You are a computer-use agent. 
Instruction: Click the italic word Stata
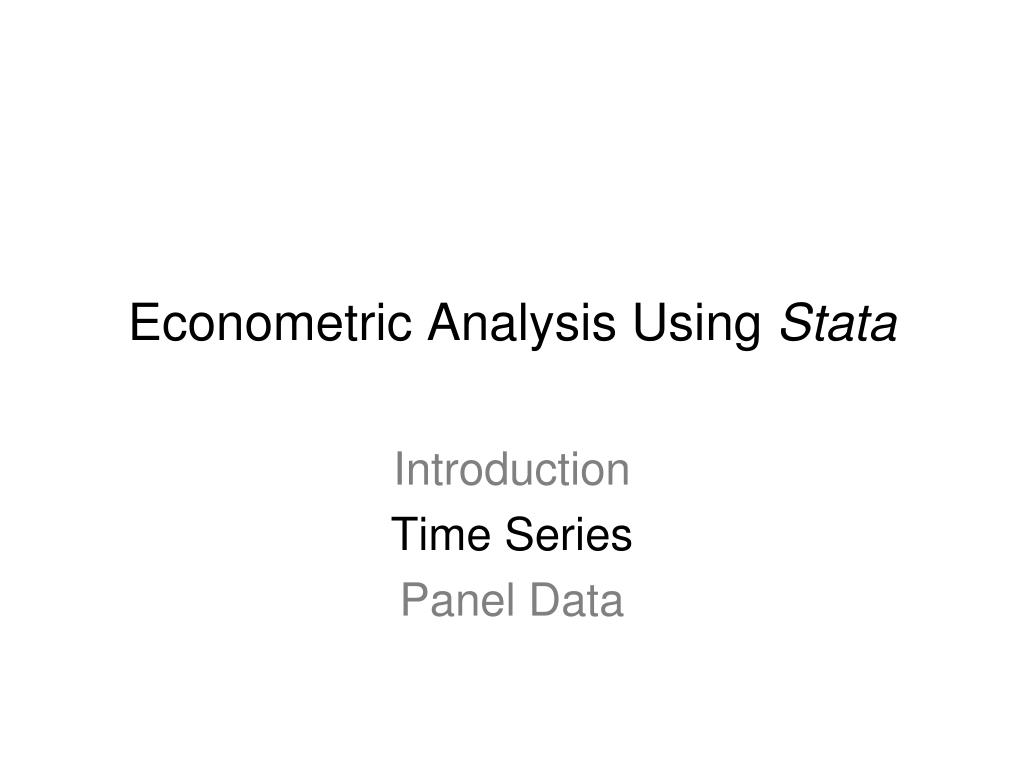[839, 322]
